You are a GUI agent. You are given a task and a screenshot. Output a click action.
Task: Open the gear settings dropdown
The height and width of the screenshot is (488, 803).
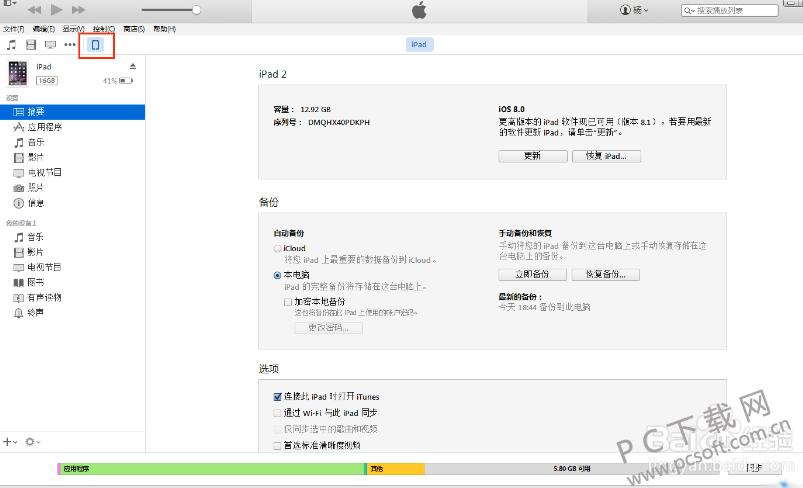point(33,441)
